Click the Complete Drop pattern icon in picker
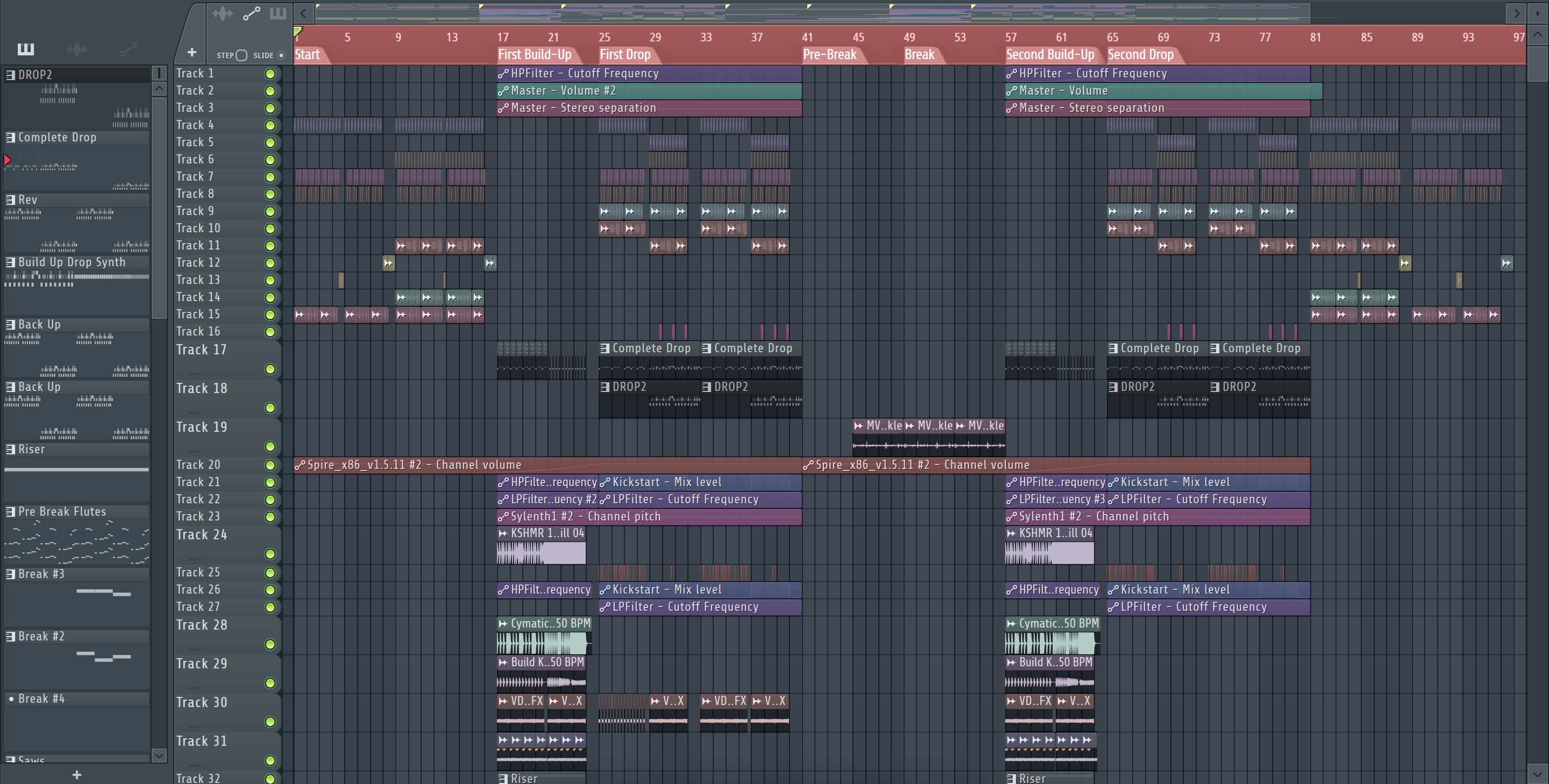This screenshot has height=784, width=1549. 10,138
